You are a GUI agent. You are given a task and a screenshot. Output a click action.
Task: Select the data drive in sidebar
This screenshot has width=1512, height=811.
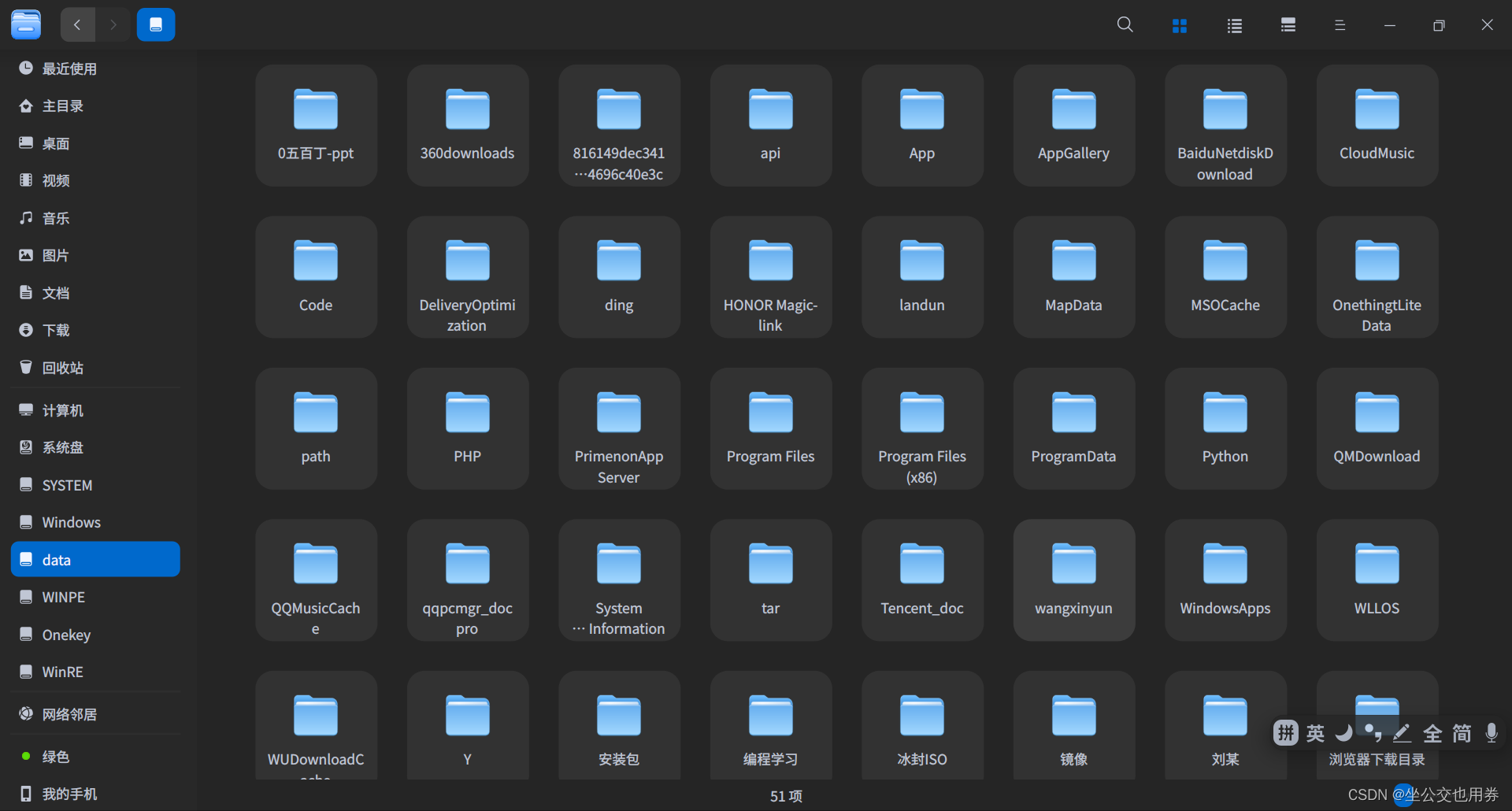click(x=95, y=560)
